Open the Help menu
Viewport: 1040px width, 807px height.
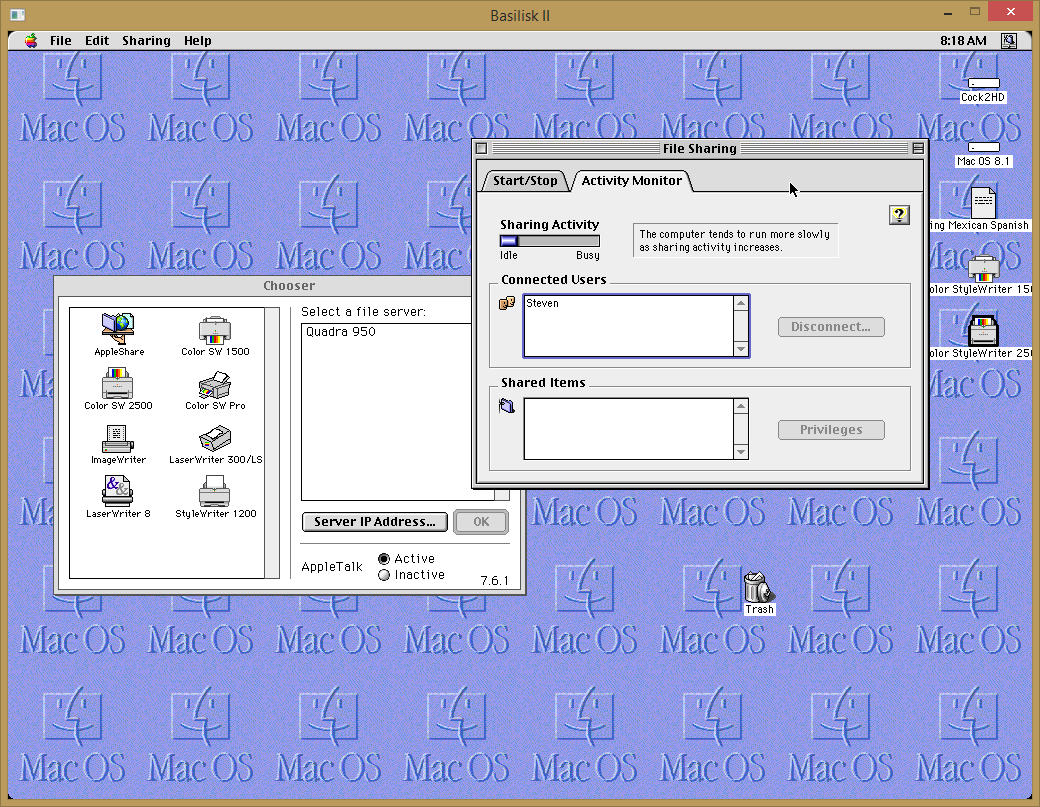[198, 40]
